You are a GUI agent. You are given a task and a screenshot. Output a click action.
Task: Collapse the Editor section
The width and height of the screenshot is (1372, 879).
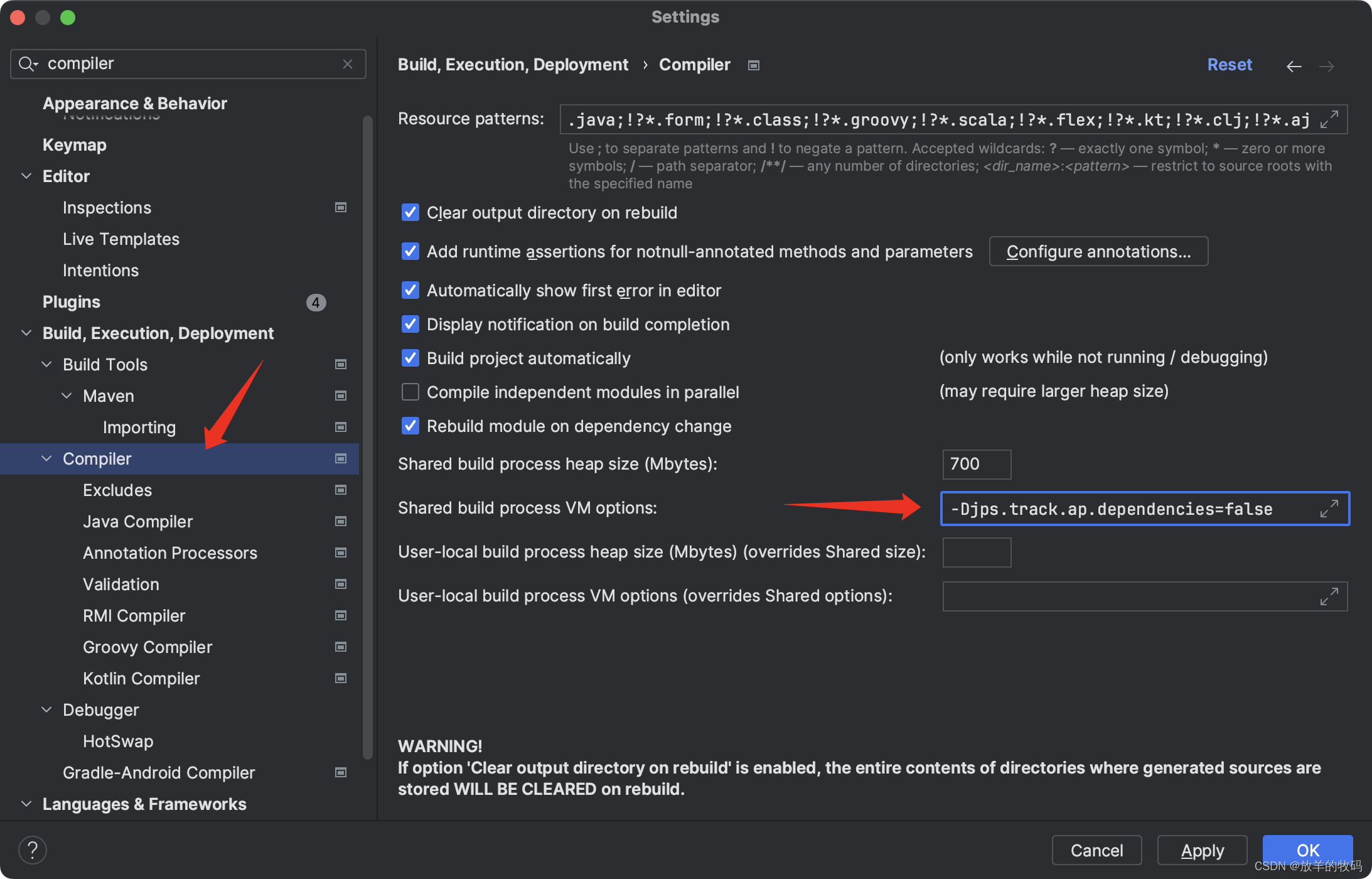click(x=26, y=176)
